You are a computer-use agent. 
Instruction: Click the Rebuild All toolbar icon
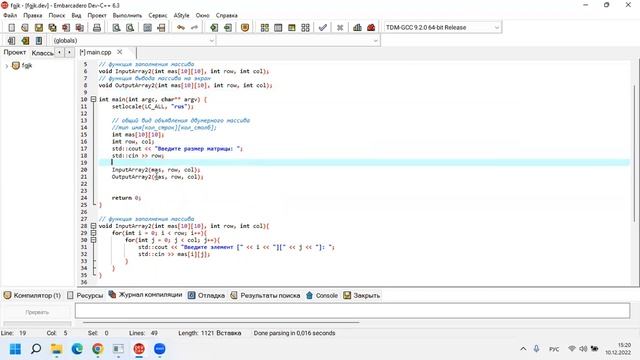click(x=305, y=27)
